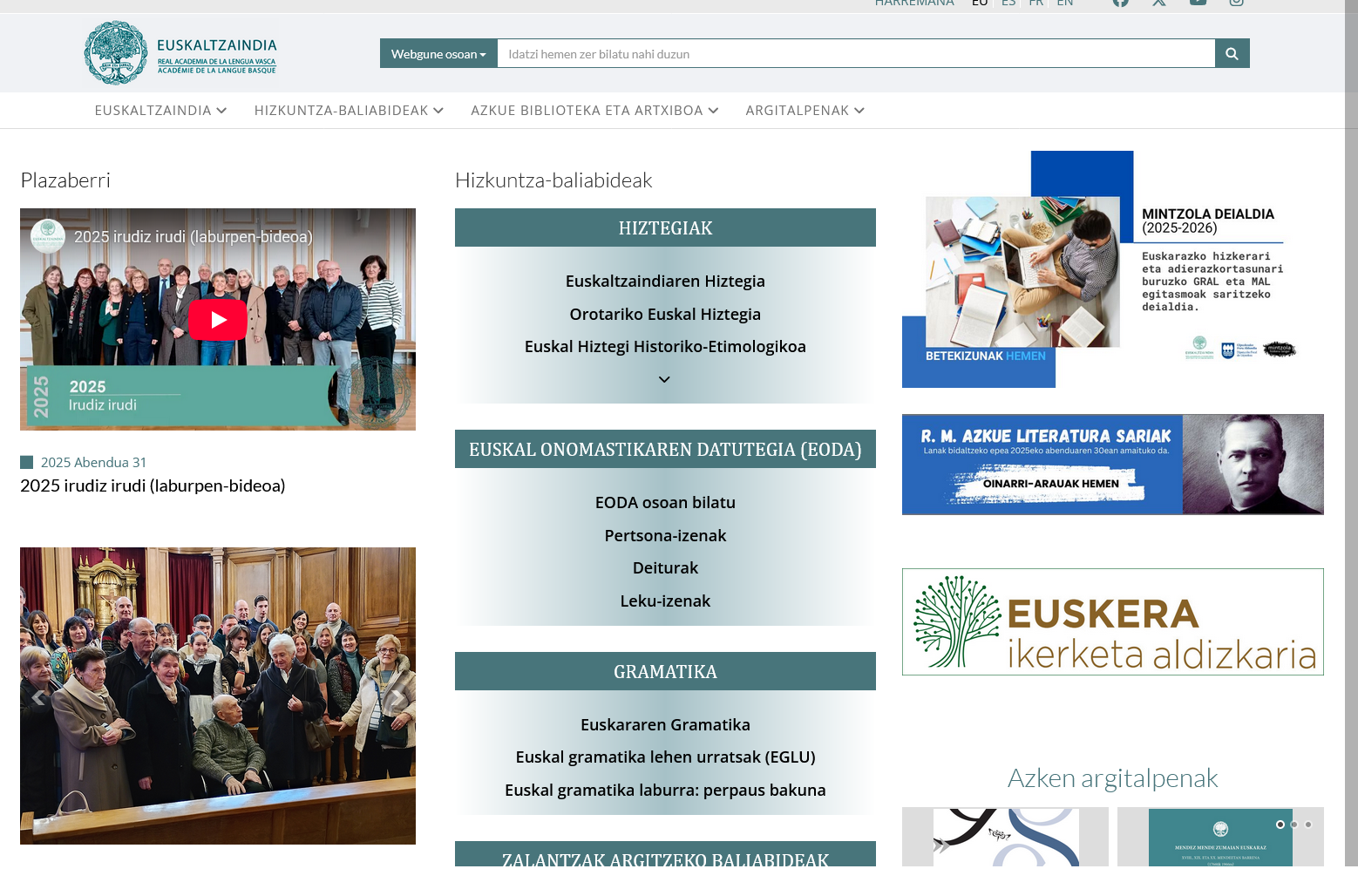This screenshot has height=896, width=1358.
Task: Click the Euskaltzaindia tree logo
Action: (x=116, y=53)
